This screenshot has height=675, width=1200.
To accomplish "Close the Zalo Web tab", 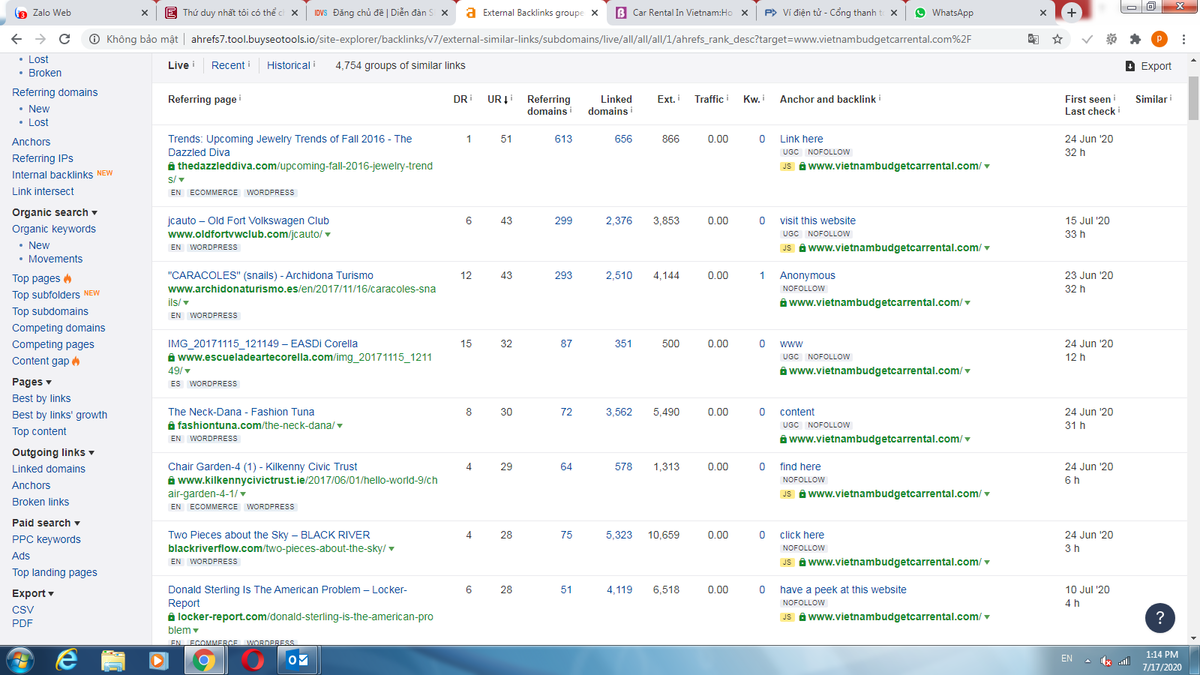I will [145, 13].
